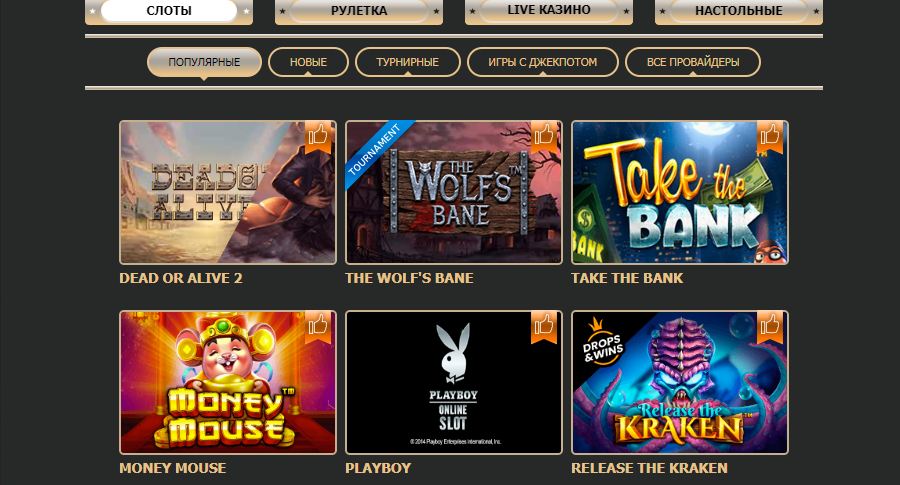Click thumbs-up icon on Money Mouse

[318, 328]
